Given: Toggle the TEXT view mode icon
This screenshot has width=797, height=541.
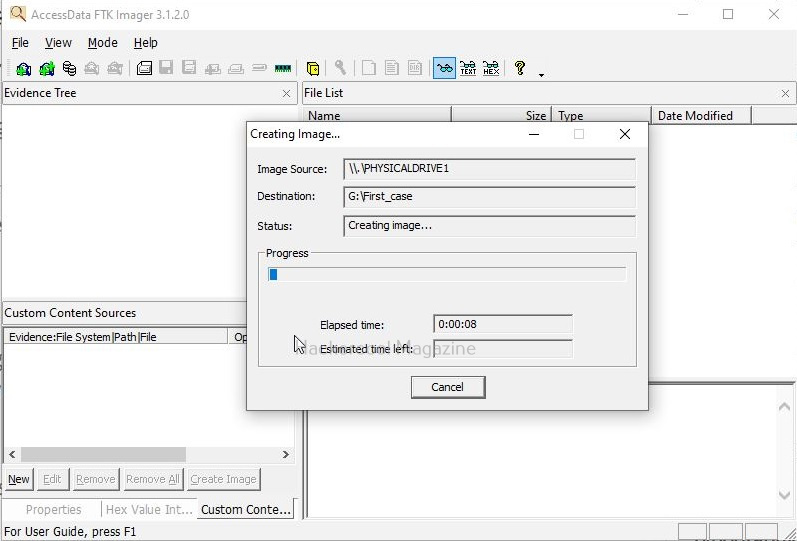Looking at the screenshot, I should [467, 68].
